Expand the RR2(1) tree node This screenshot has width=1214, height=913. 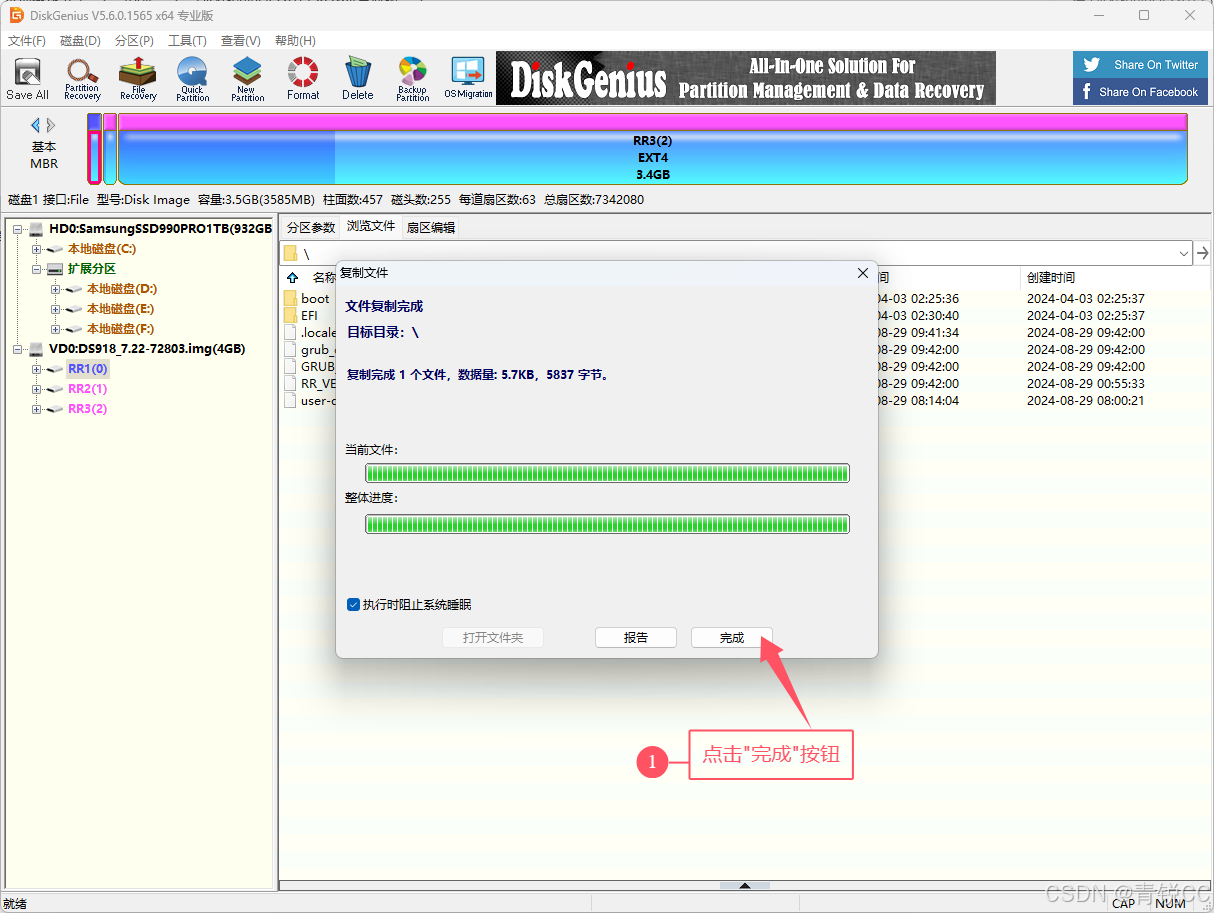37,389
